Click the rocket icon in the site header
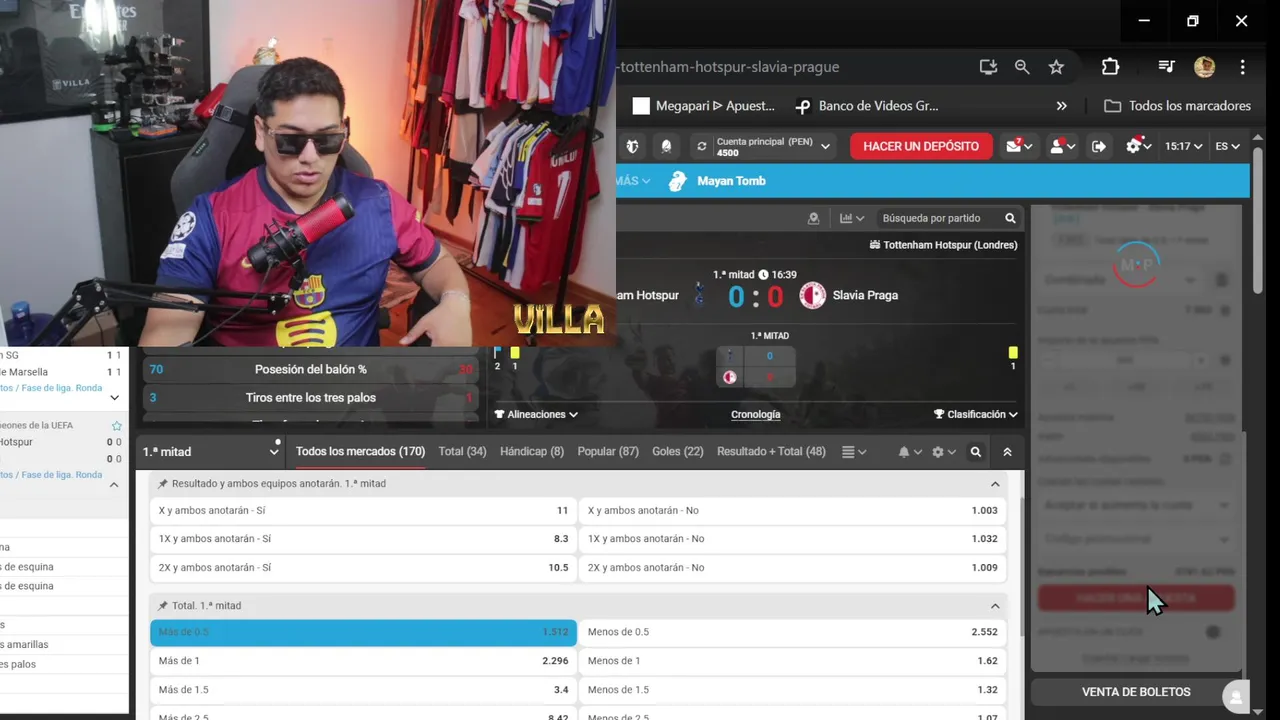Screen dimensions: 1280x720 pos(667,146)
